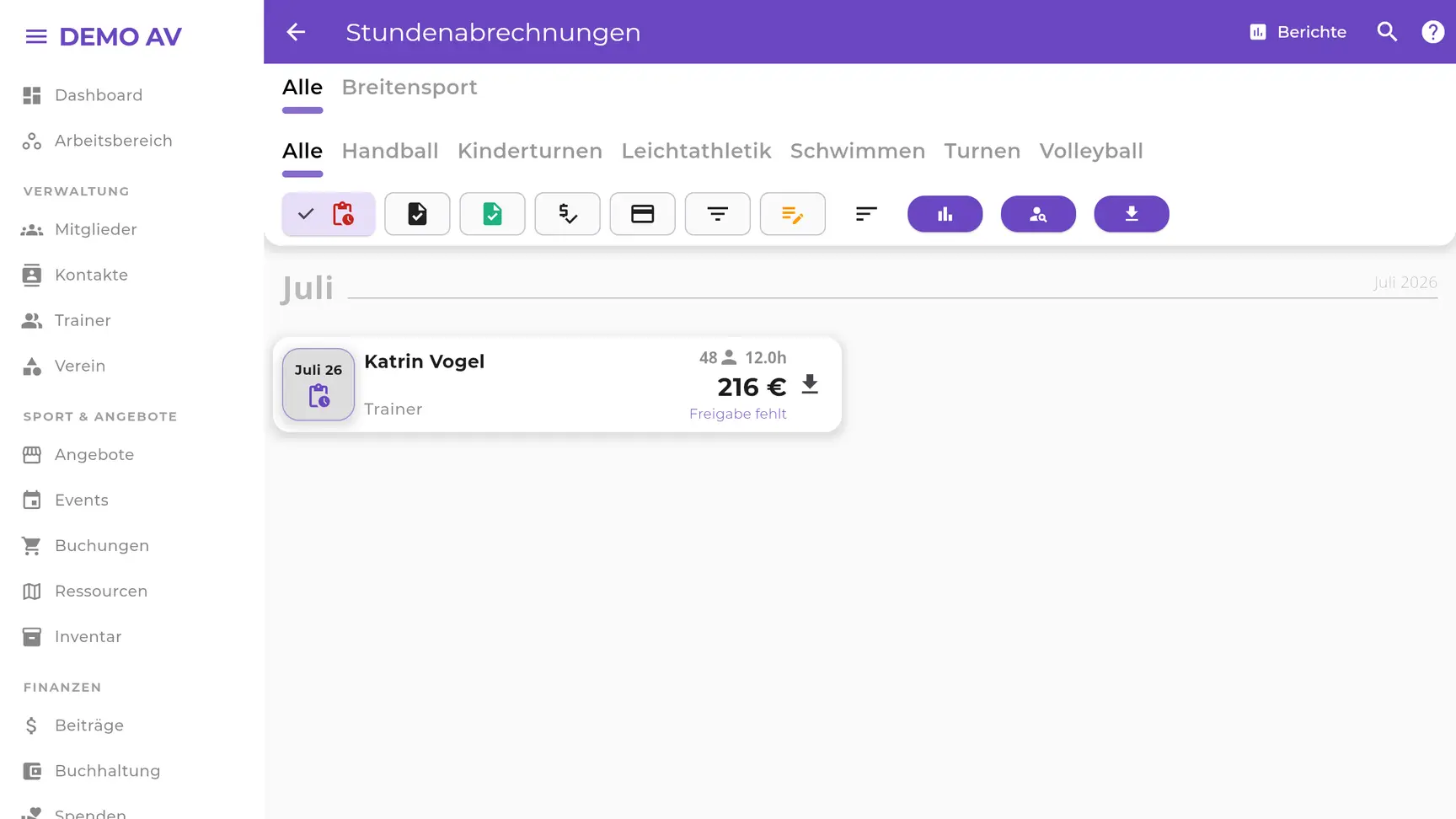Switch to the Volleyball tab
The image size is (1456, 819).
coord(1091,151)
